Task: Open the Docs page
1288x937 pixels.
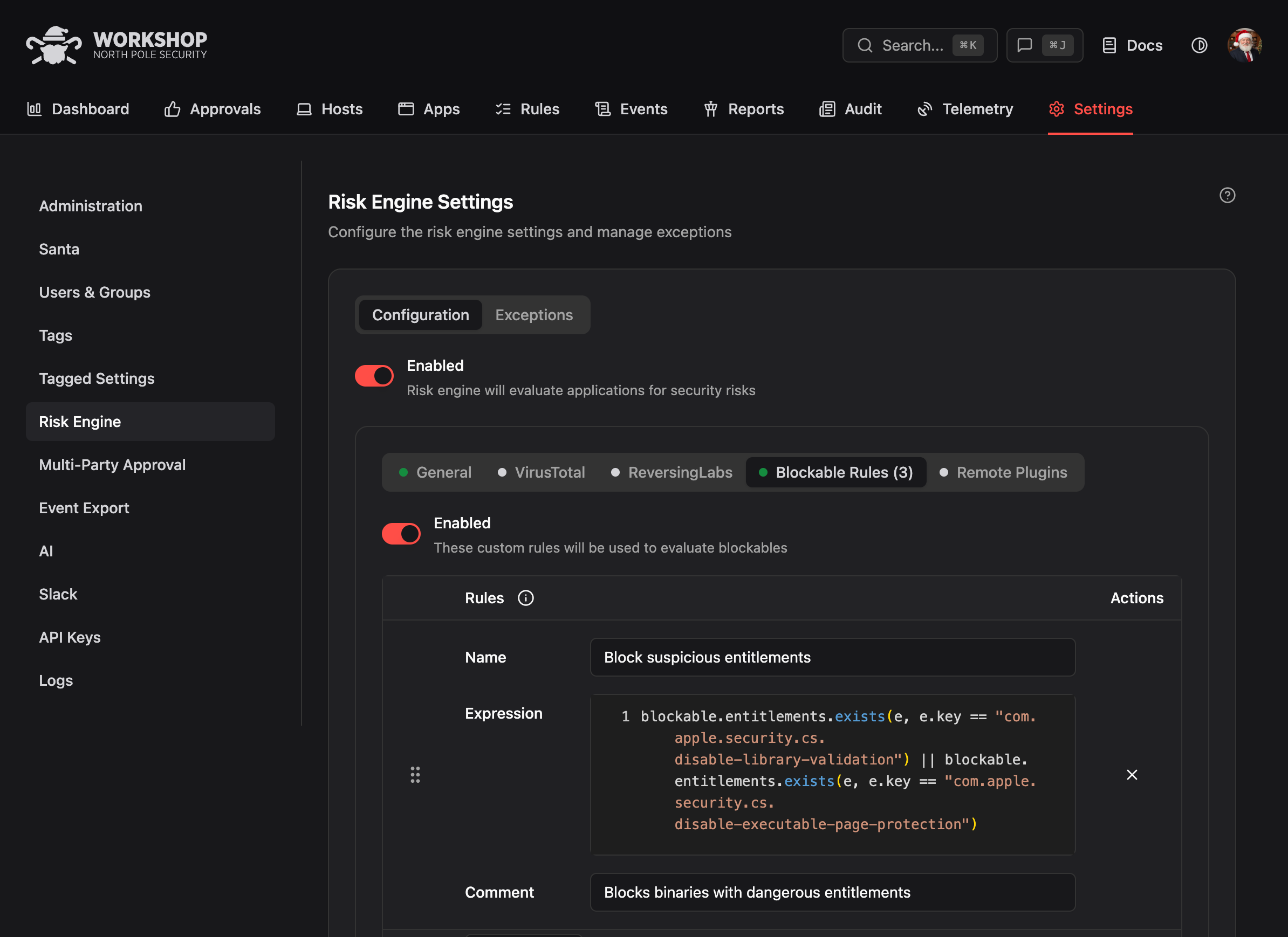Action: 1132,45
